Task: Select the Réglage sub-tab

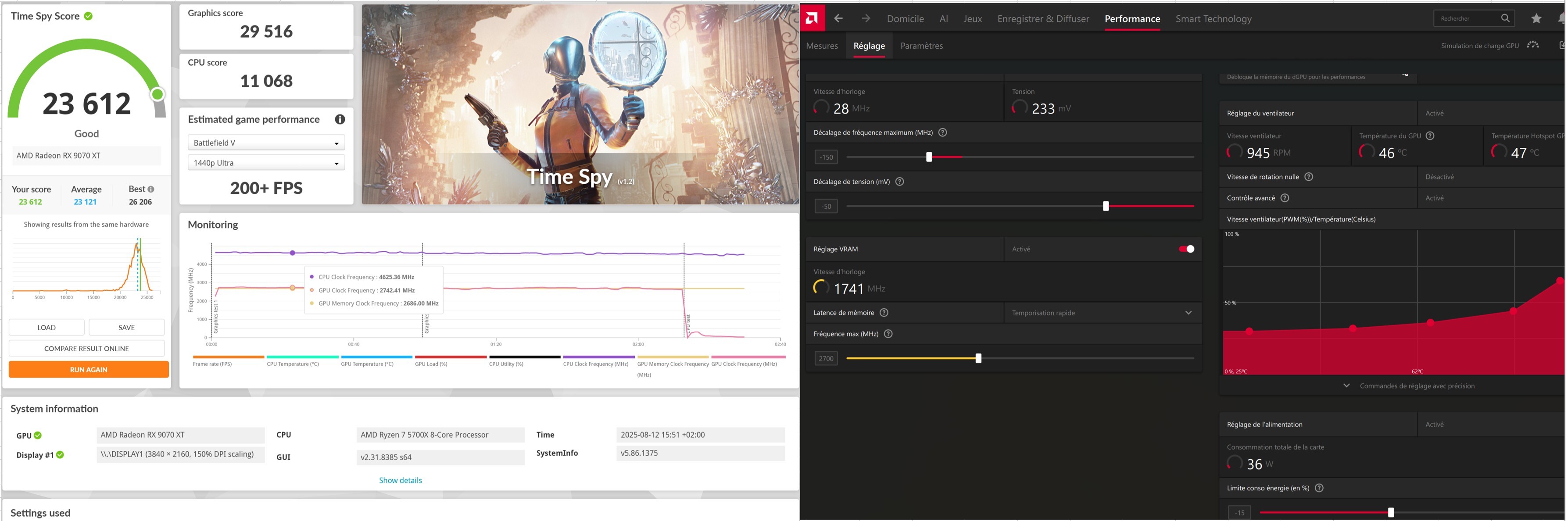Action: [x=869, y=46]
